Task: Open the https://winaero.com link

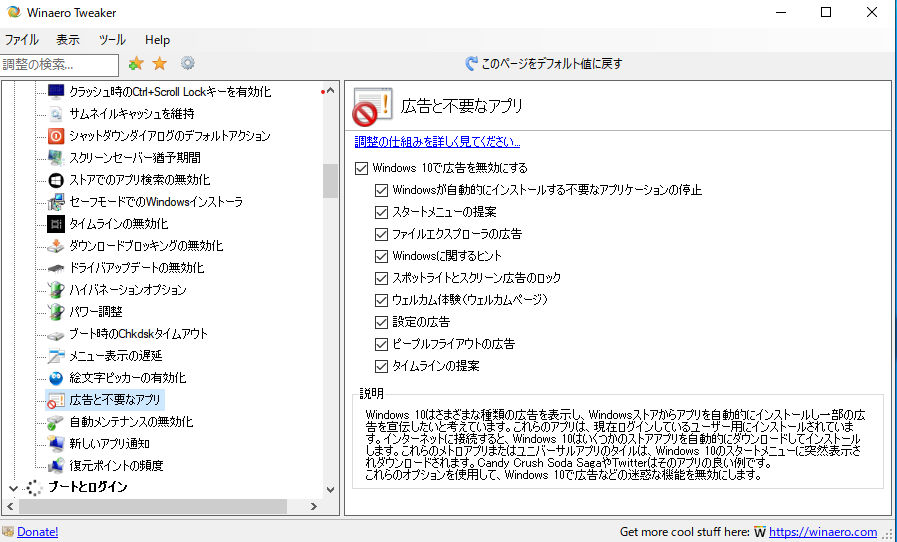Action: [823, 532]
